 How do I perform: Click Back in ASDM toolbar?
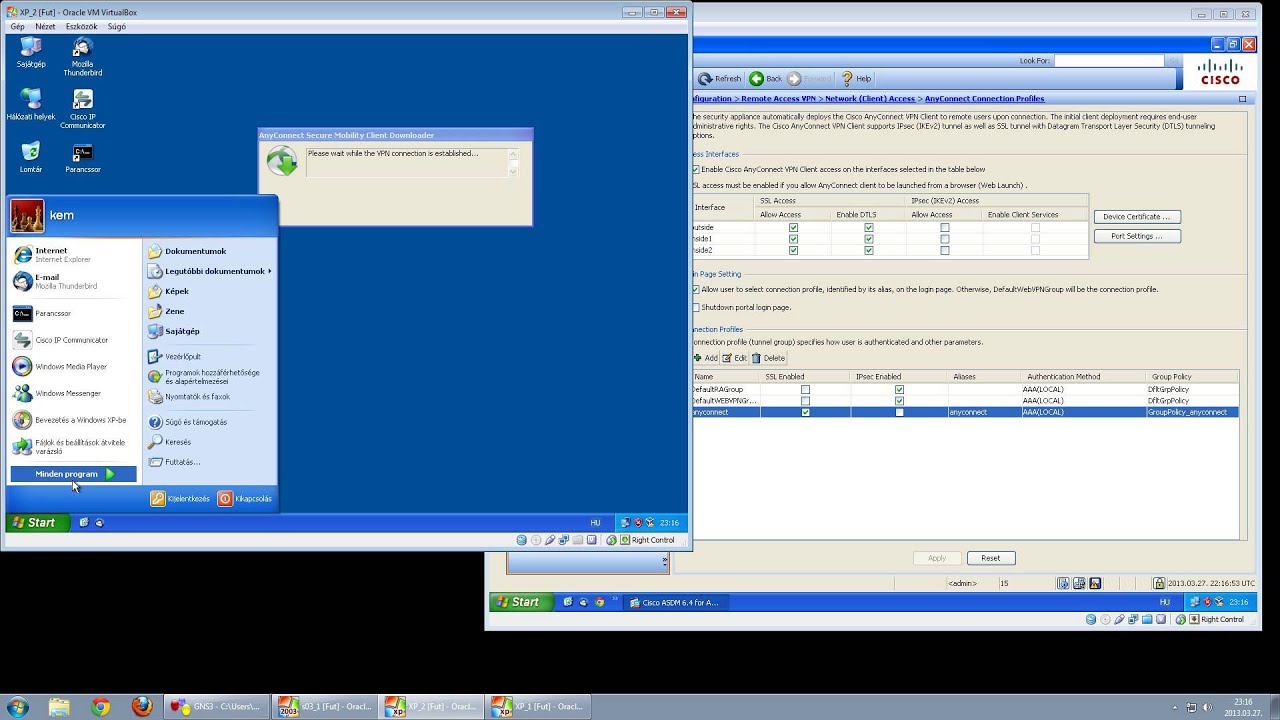[766, 79]
